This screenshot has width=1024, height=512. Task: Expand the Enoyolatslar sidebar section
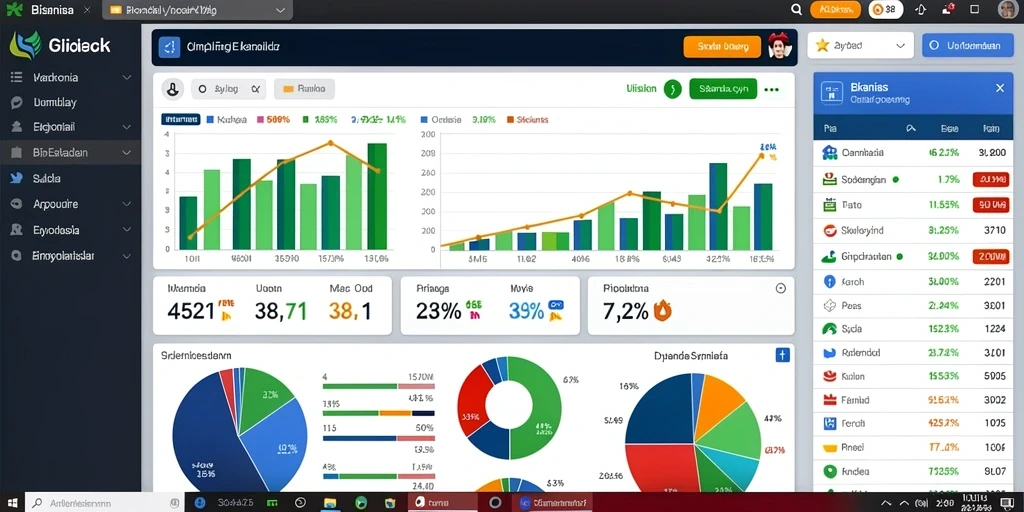tap(127, 255)
